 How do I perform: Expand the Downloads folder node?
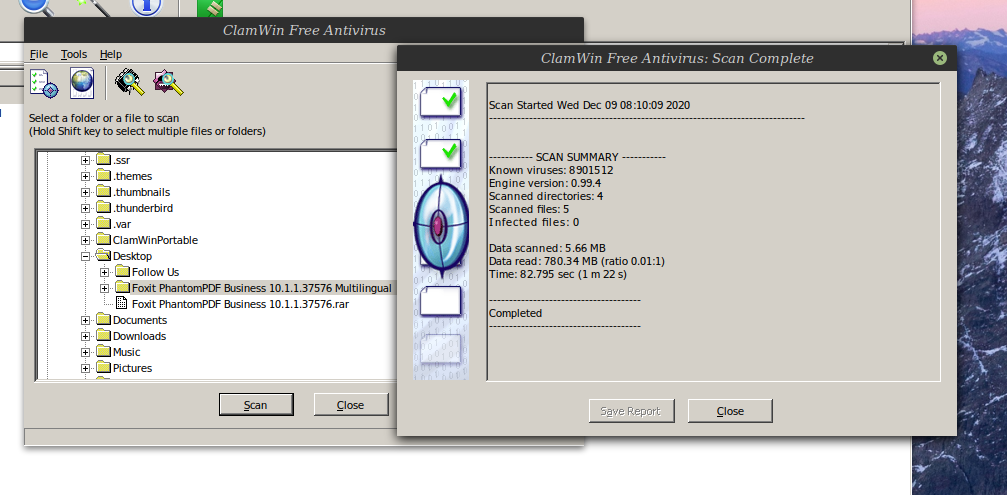click(x=85, y=336)
